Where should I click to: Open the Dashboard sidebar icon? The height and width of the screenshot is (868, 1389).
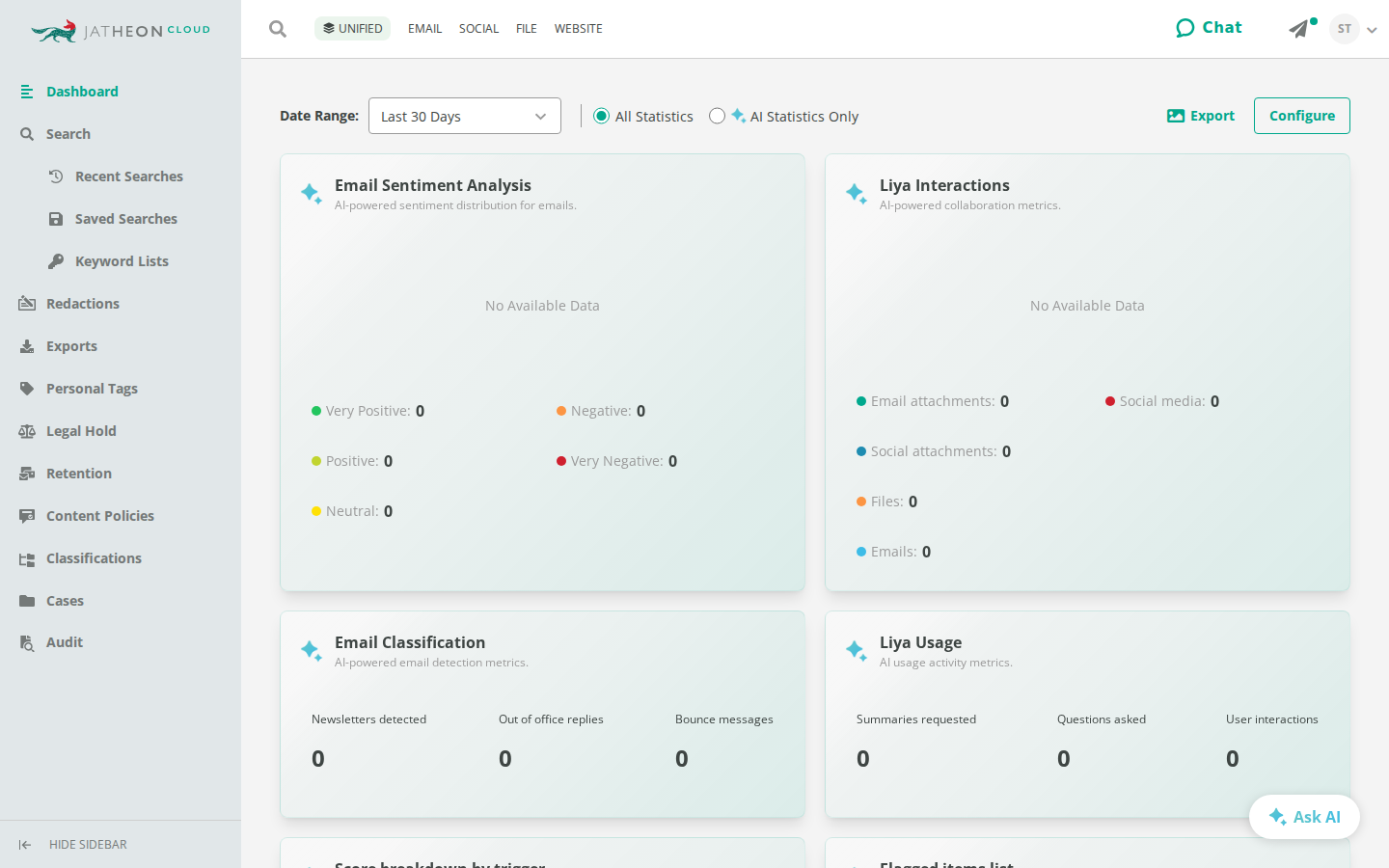click(x=27, y=92)
